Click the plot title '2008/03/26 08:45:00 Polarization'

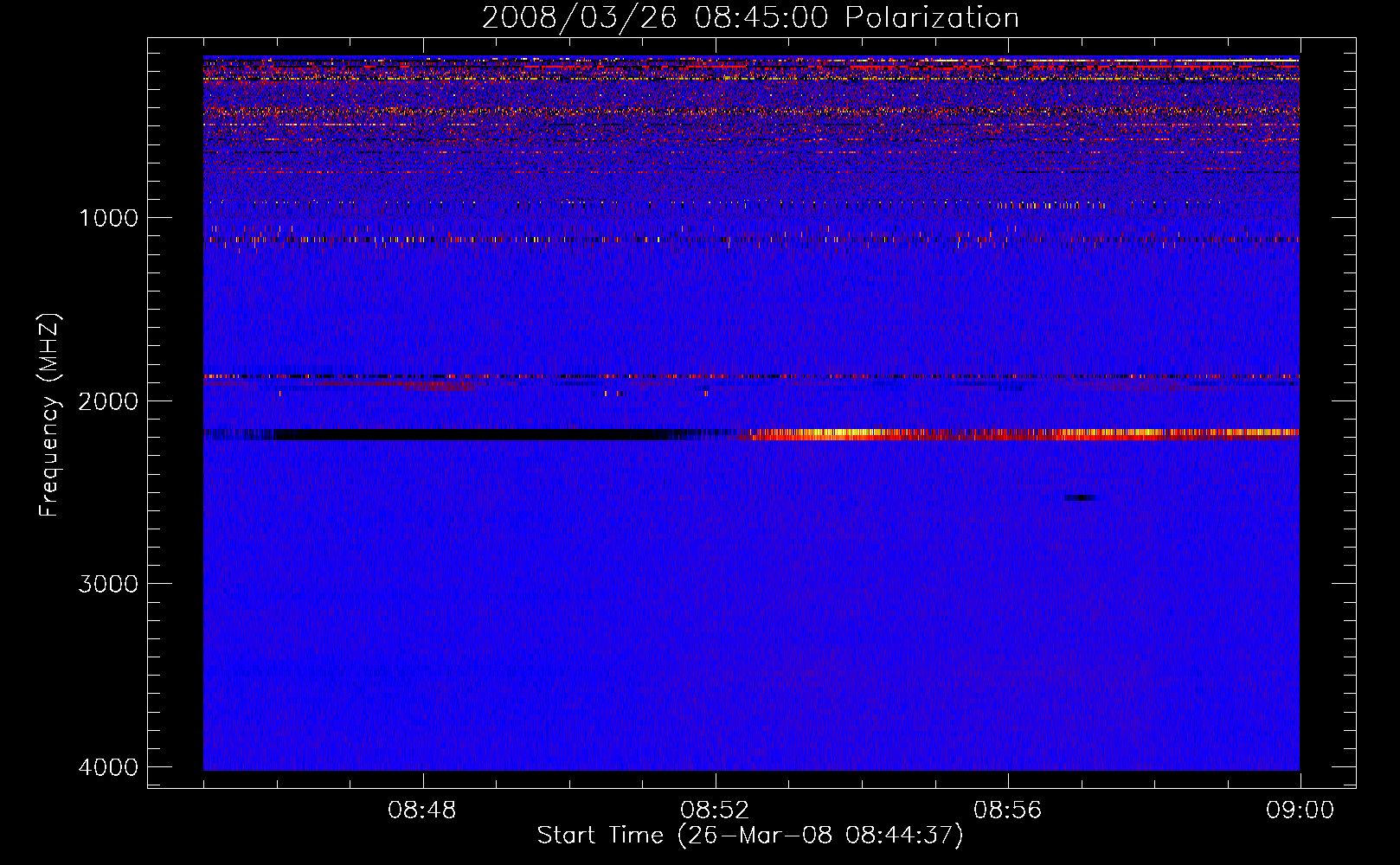pyautogui.click(x=750, y=17)
